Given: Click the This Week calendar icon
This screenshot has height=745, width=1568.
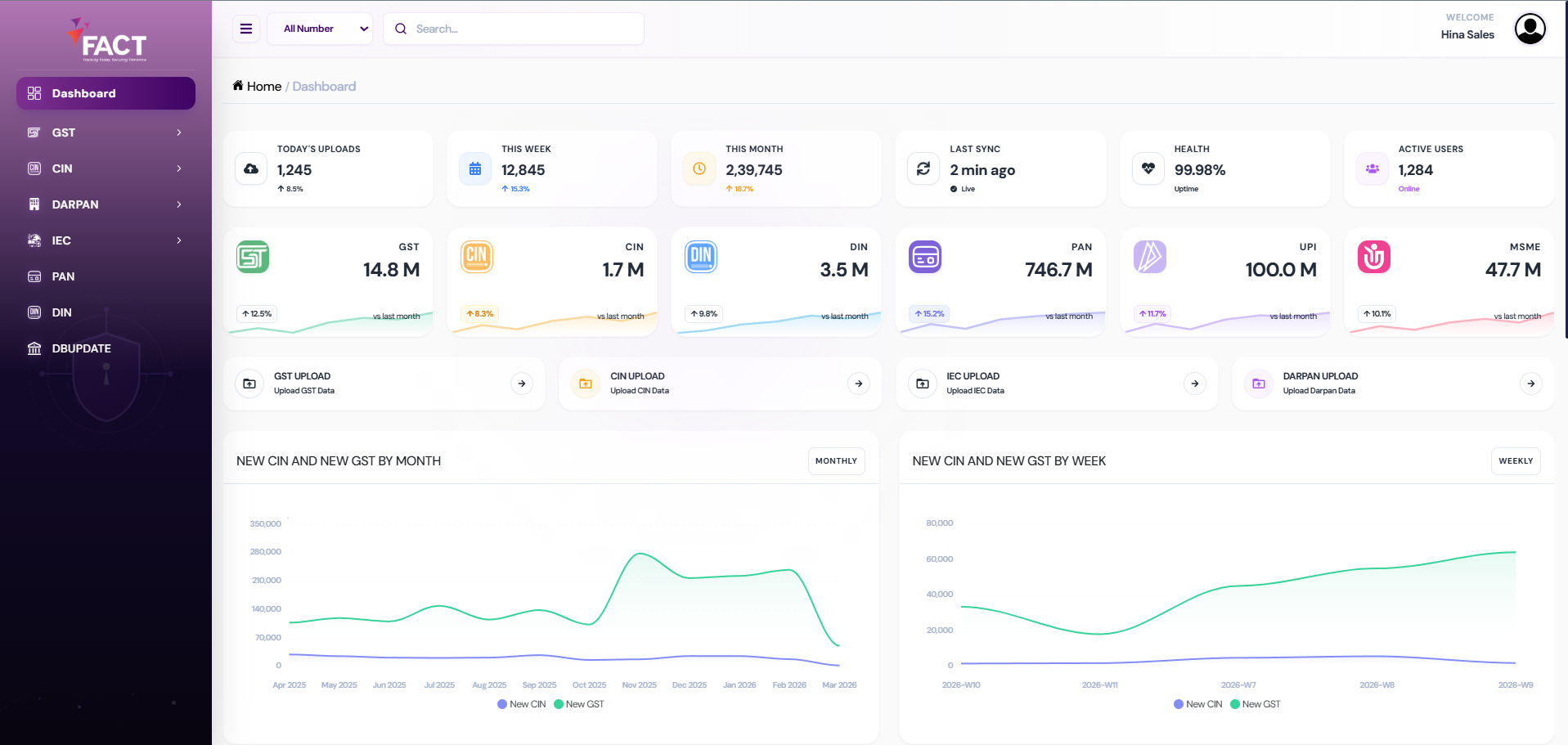Looking at the screenshot, I should coord(475,168).
